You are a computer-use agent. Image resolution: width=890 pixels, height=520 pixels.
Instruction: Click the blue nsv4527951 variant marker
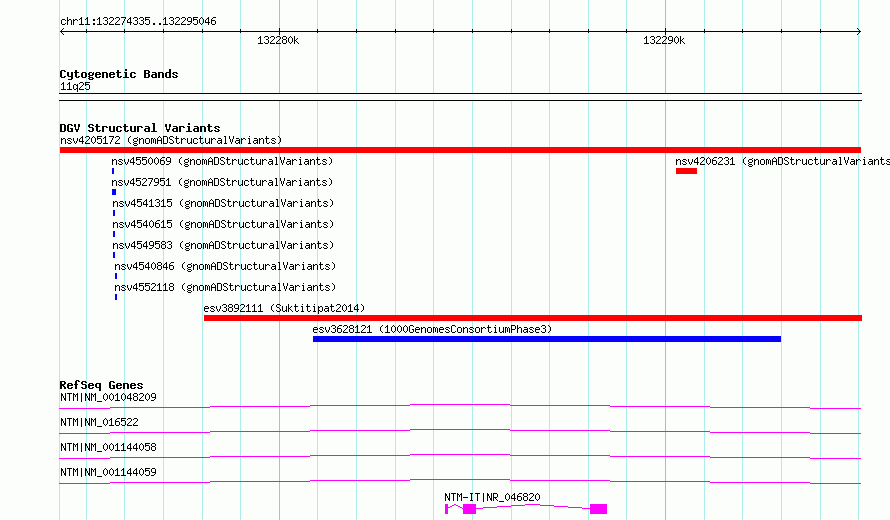(114, 192)
